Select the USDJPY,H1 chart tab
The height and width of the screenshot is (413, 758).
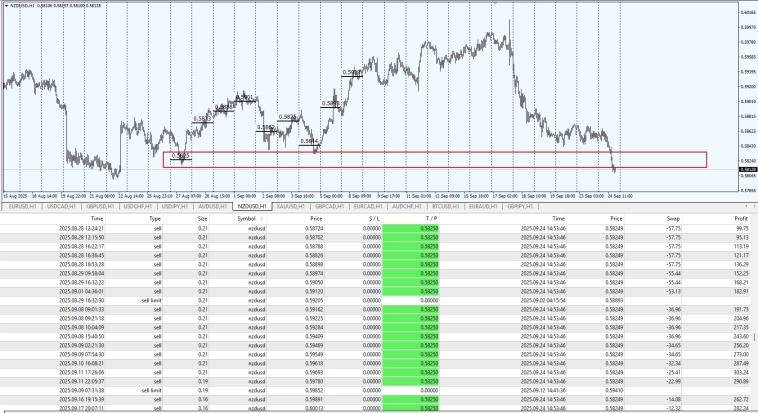175,206
